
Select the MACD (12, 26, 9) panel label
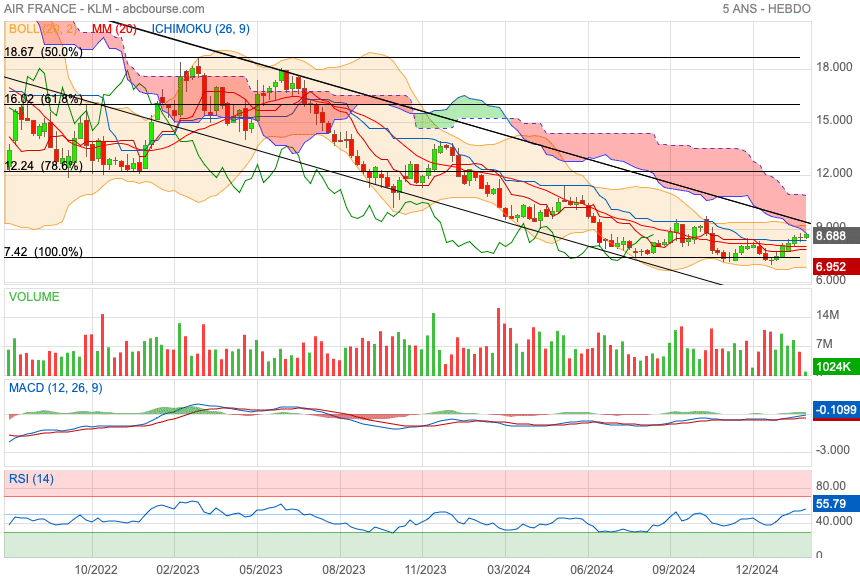pyautogui.click(x=55, y=388)
